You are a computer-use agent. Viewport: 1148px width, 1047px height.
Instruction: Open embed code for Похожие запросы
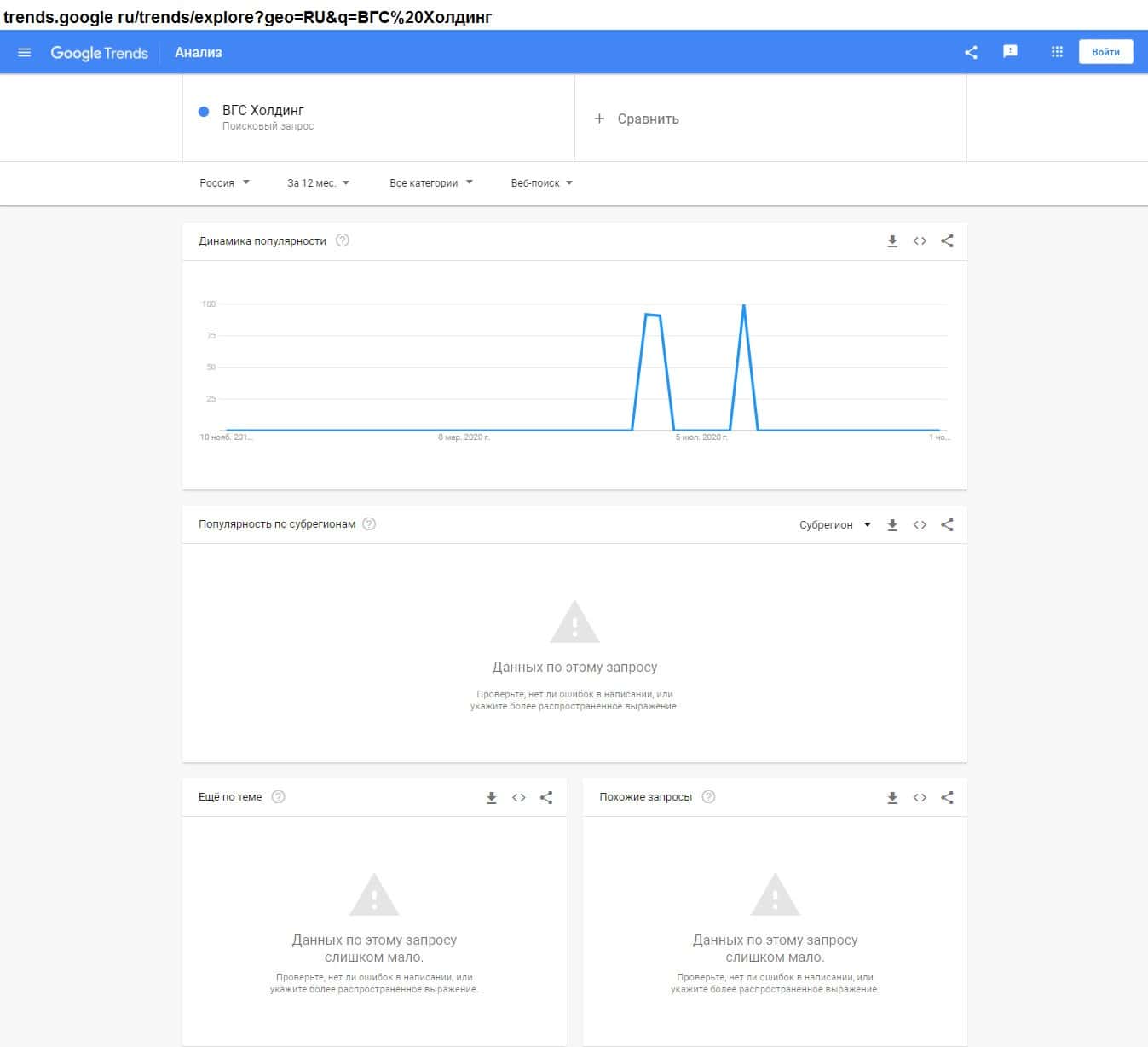920,798
